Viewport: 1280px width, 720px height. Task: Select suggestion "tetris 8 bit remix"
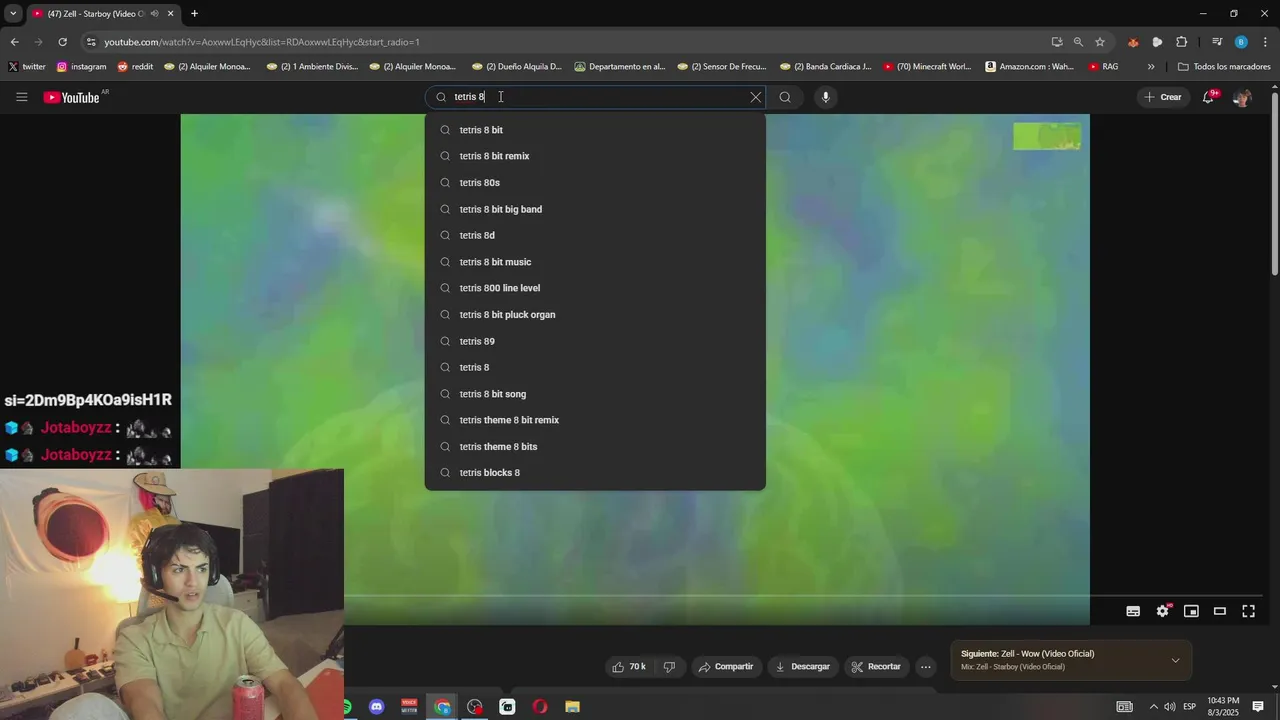595,156
